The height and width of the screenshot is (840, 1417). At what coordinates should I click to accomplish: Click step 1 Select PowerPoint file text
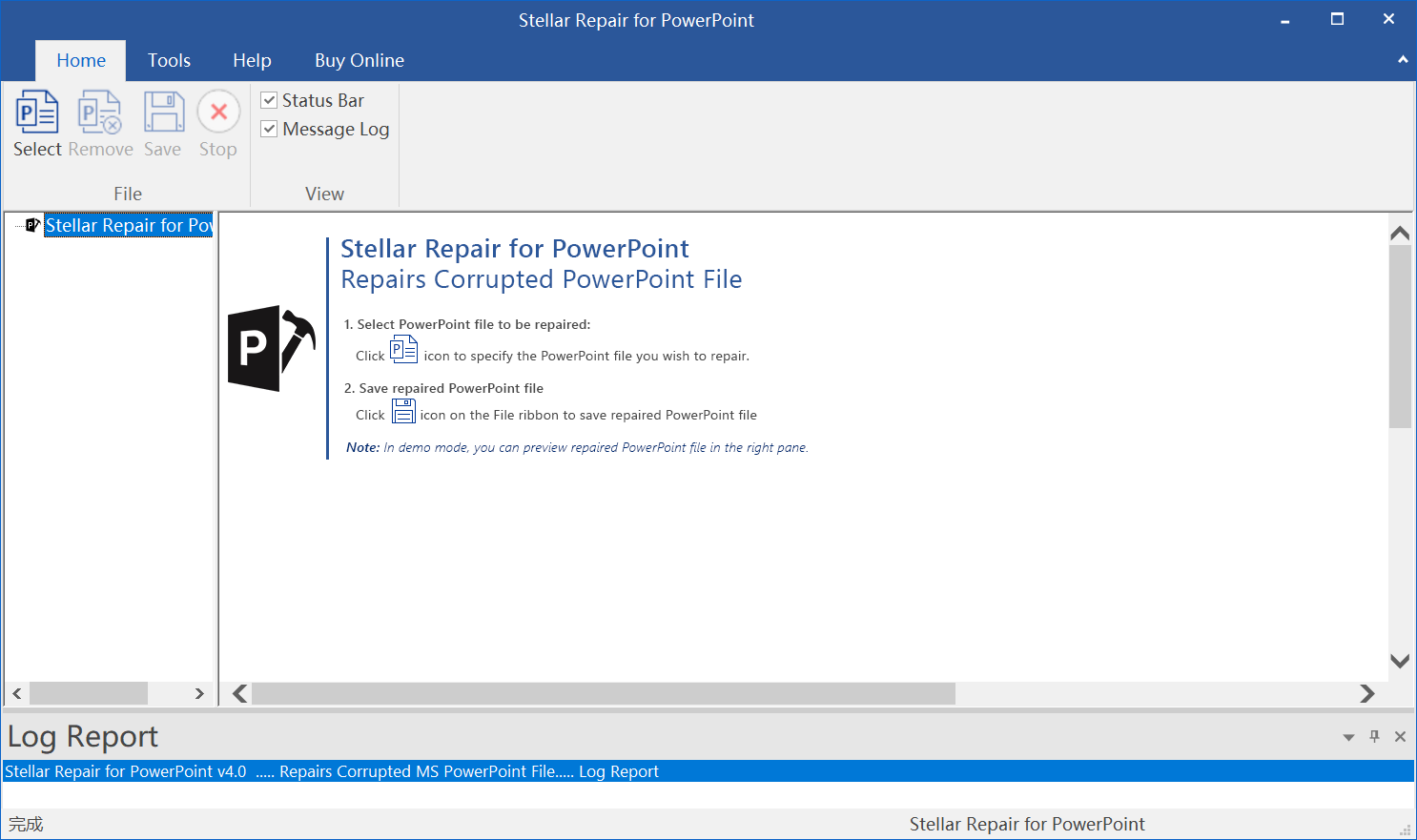(467, 324)
